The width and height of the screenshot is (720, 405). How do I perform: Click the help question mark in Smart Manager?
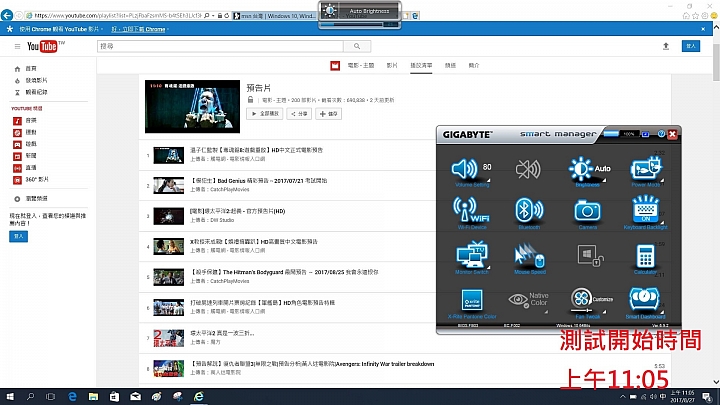pyautogui.click(x=661, y=134)
